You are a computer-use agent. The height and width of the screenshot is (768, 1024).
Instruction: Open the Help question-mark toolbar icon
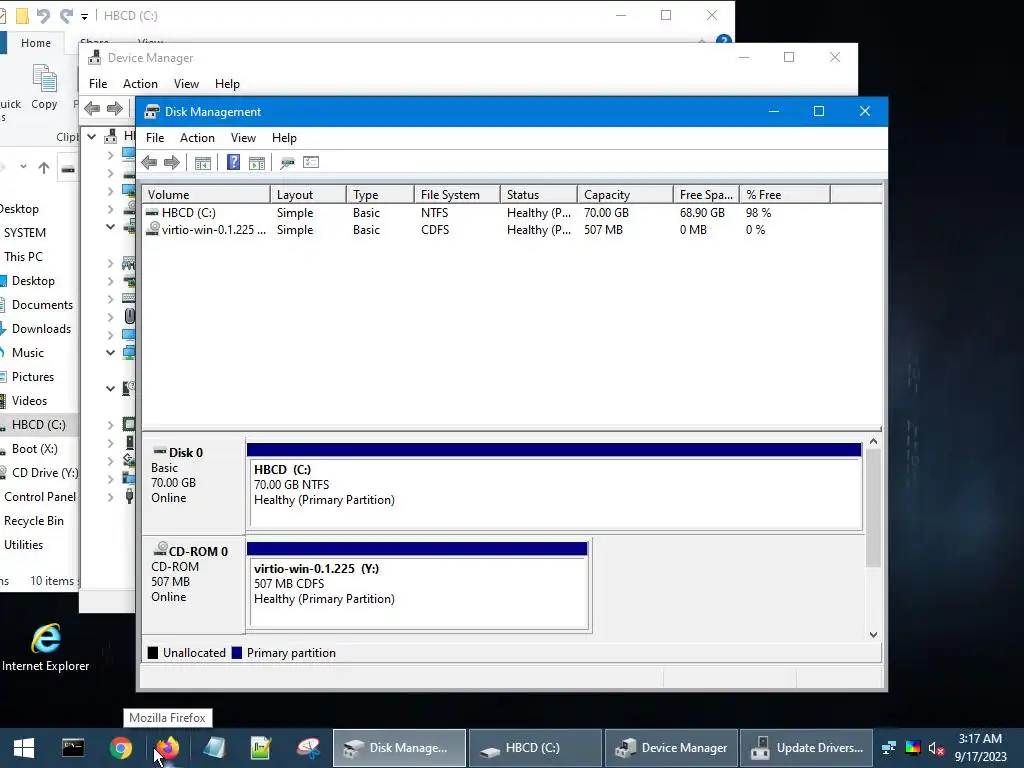[x=233, y=163]
